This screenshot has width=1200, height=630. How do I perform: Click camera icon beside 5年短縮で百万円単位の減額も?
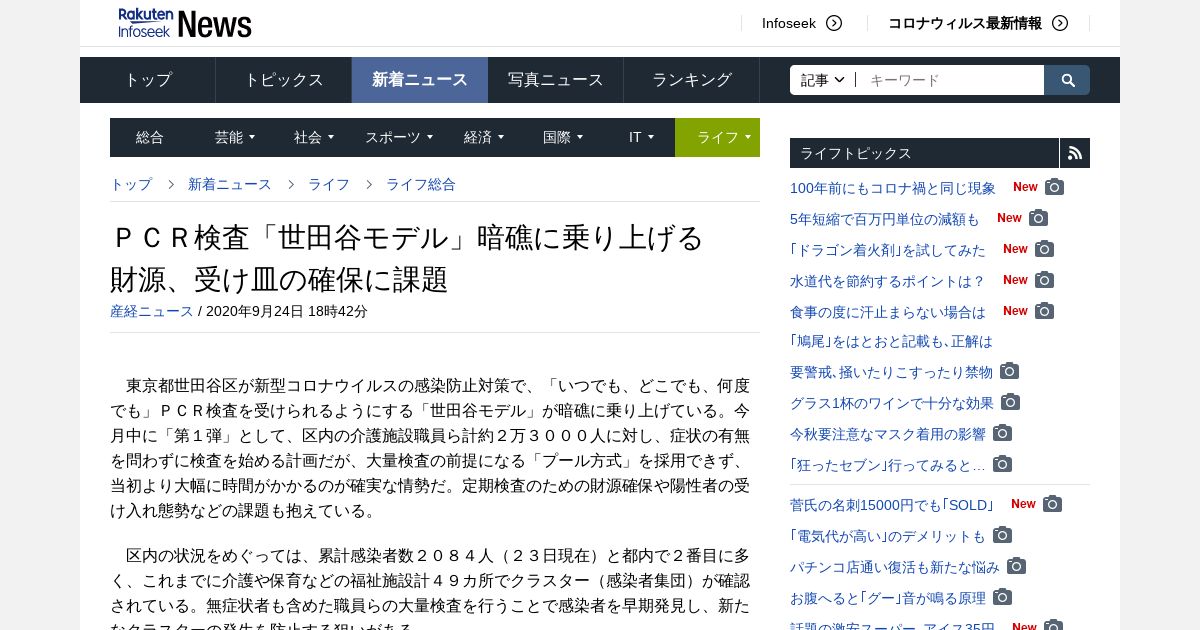pos(1038,218)
